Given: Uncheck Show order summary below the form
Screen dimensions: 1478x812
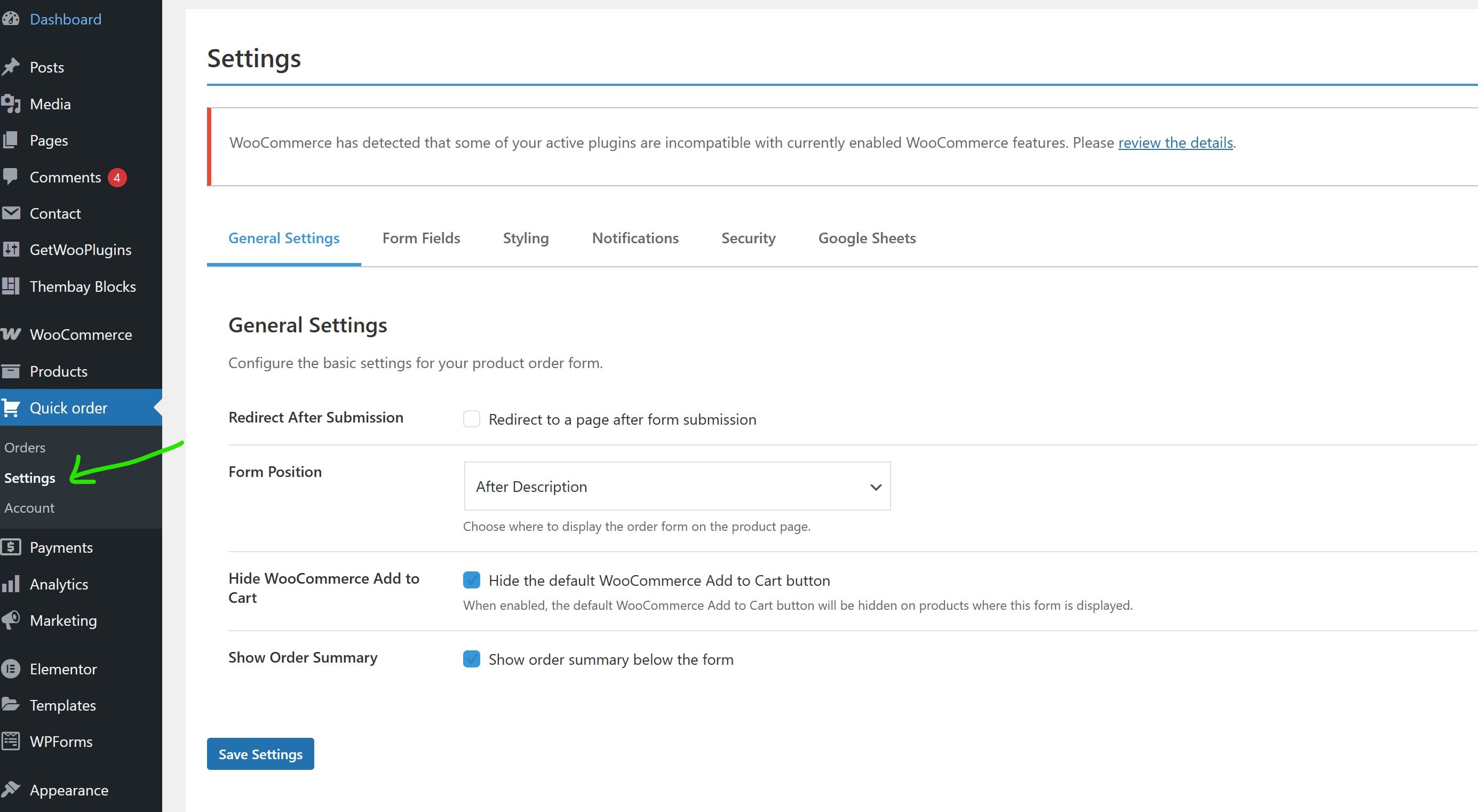Looking at the screenshot, I should pos(472,659).
